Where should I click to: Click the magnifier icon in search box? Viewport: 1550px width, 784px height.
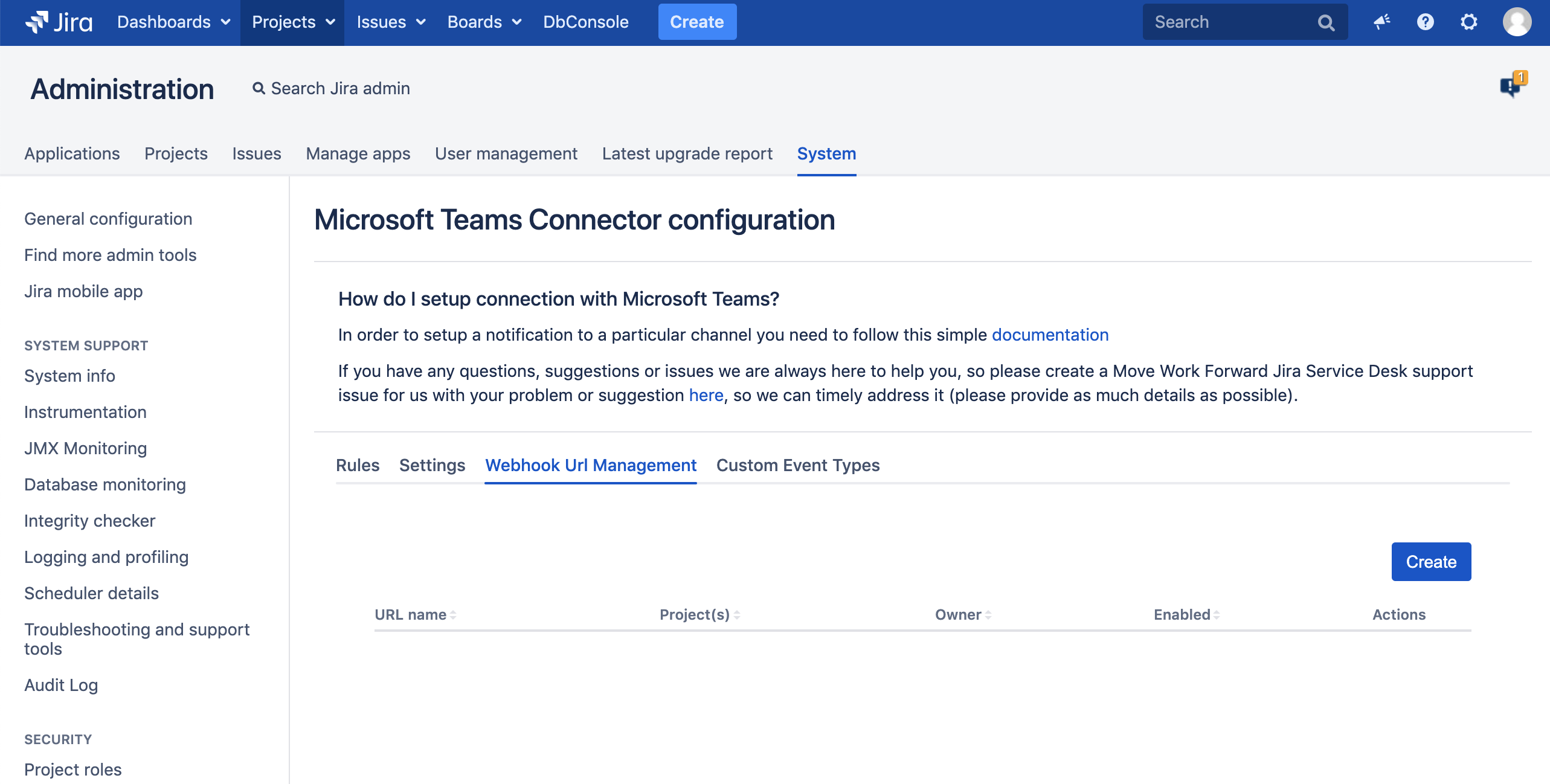(1326, 23)
